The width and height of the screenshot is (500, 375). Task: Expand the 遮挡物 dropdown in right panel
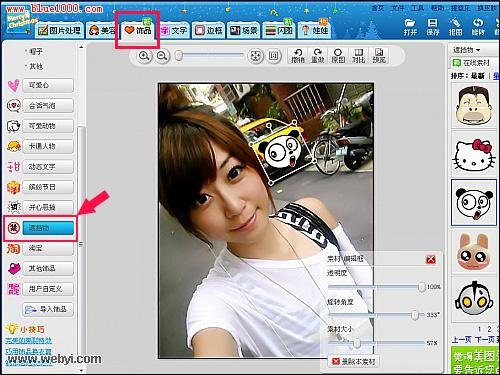coord(466,50)
